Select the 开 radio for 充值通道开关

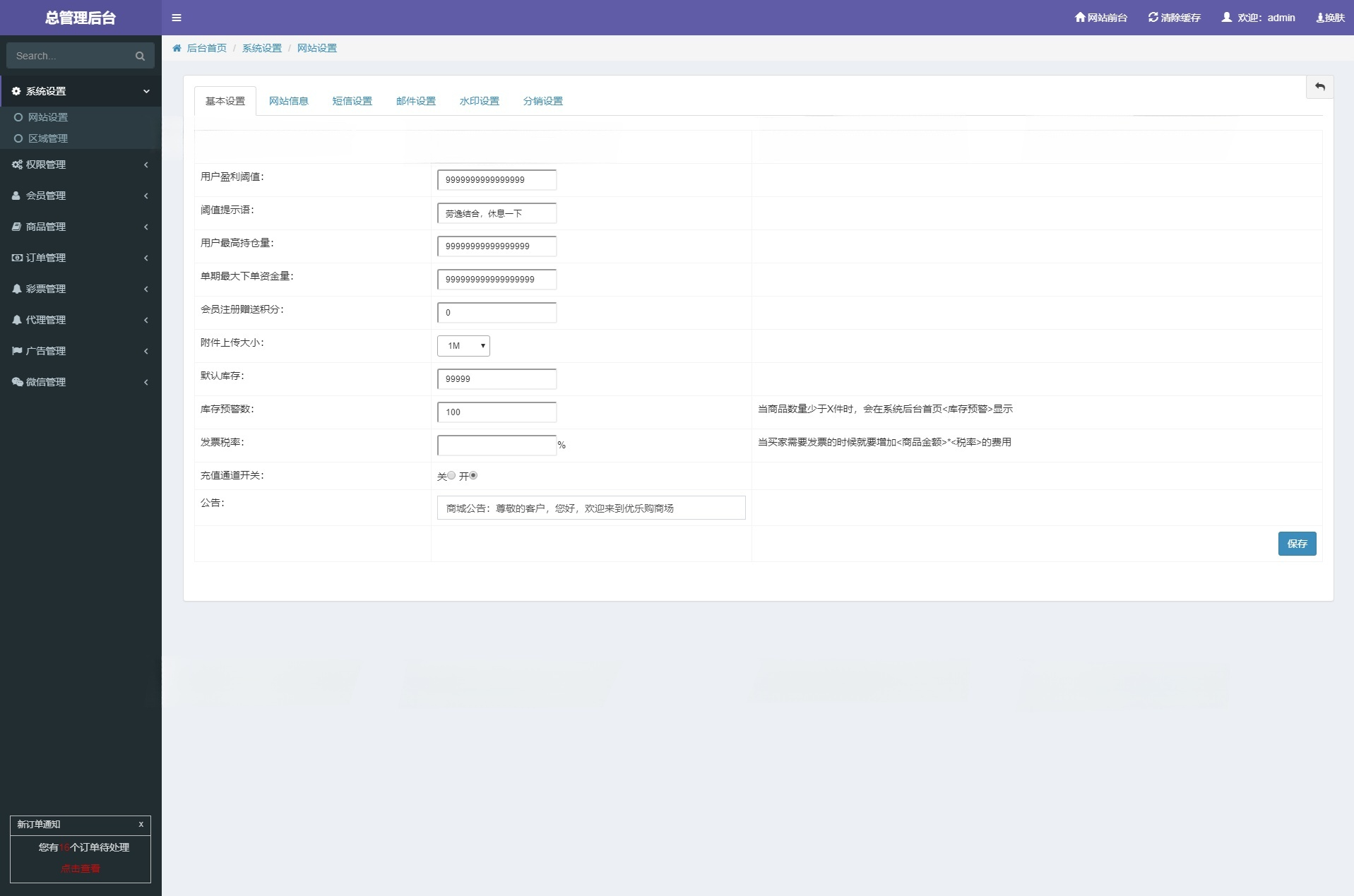tap(473, 475)
